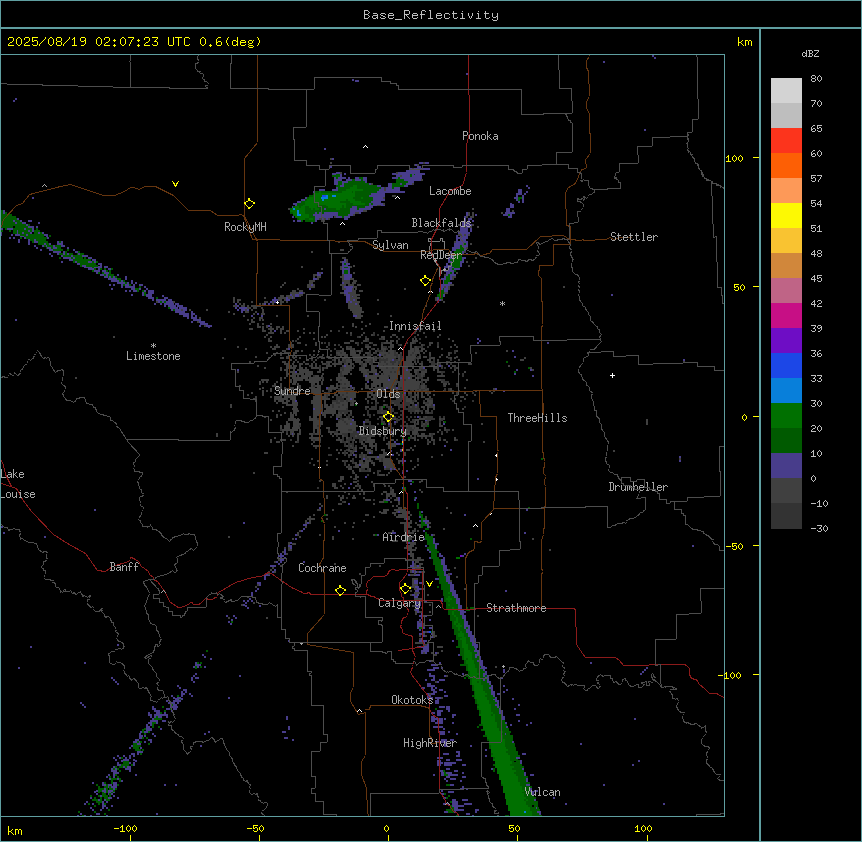
Task: Click the Olds town label
Action: (x=388, y=394)
